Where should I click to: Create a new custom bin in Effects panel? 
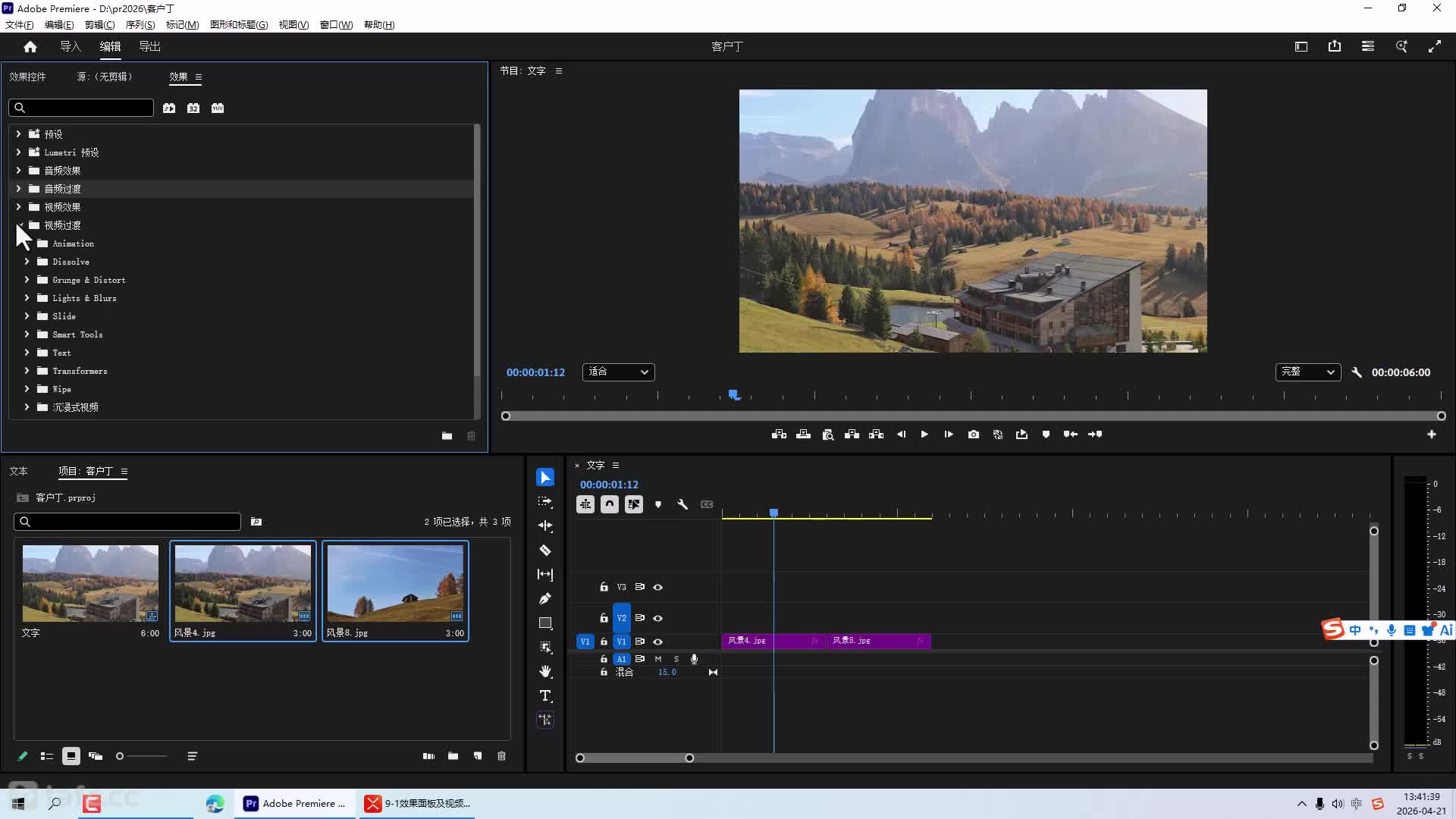pyautogui.click(x=447, y=436)
